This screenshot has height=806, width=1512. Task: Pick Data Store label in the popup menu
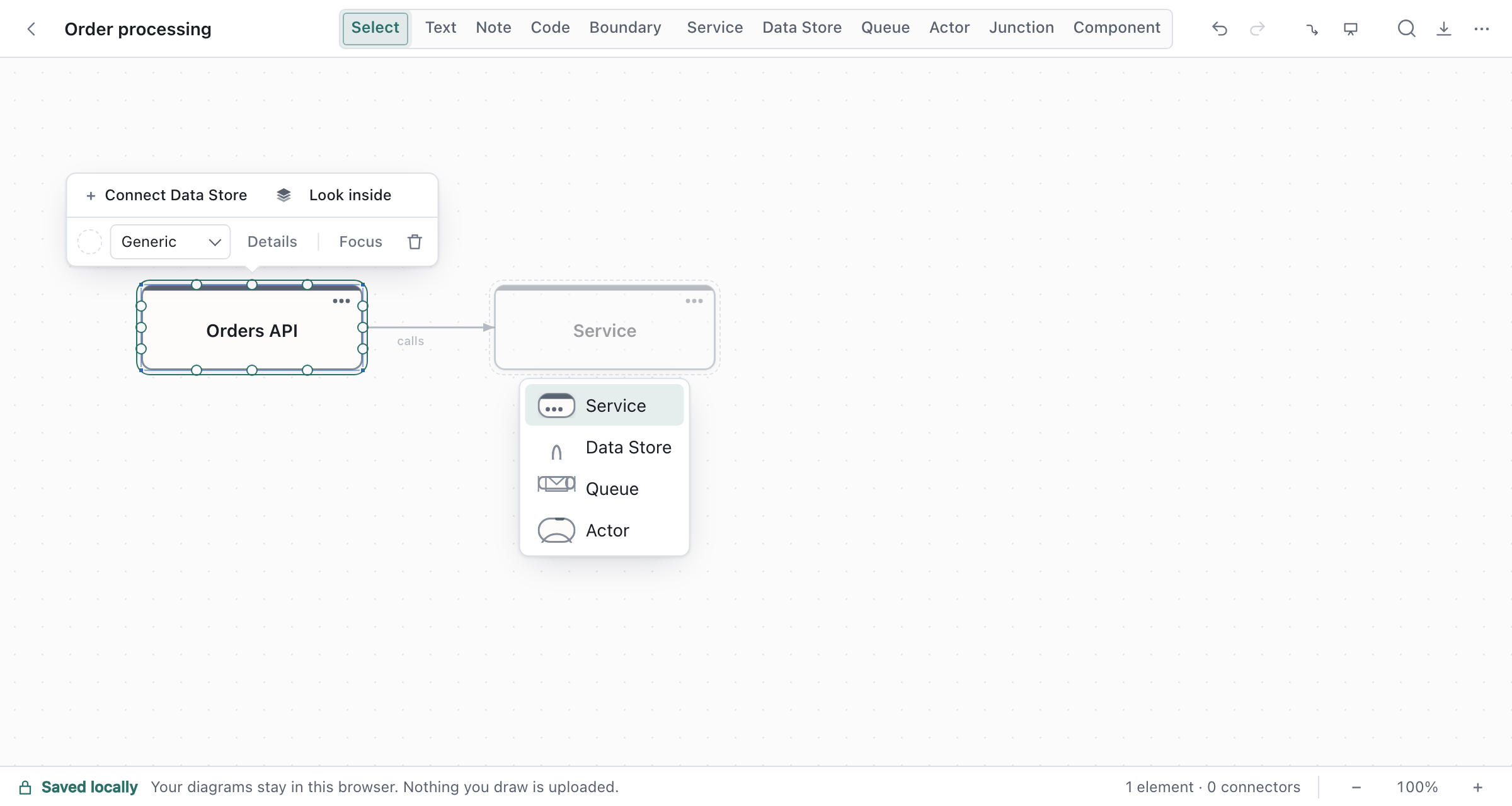[x=628, y=447]
